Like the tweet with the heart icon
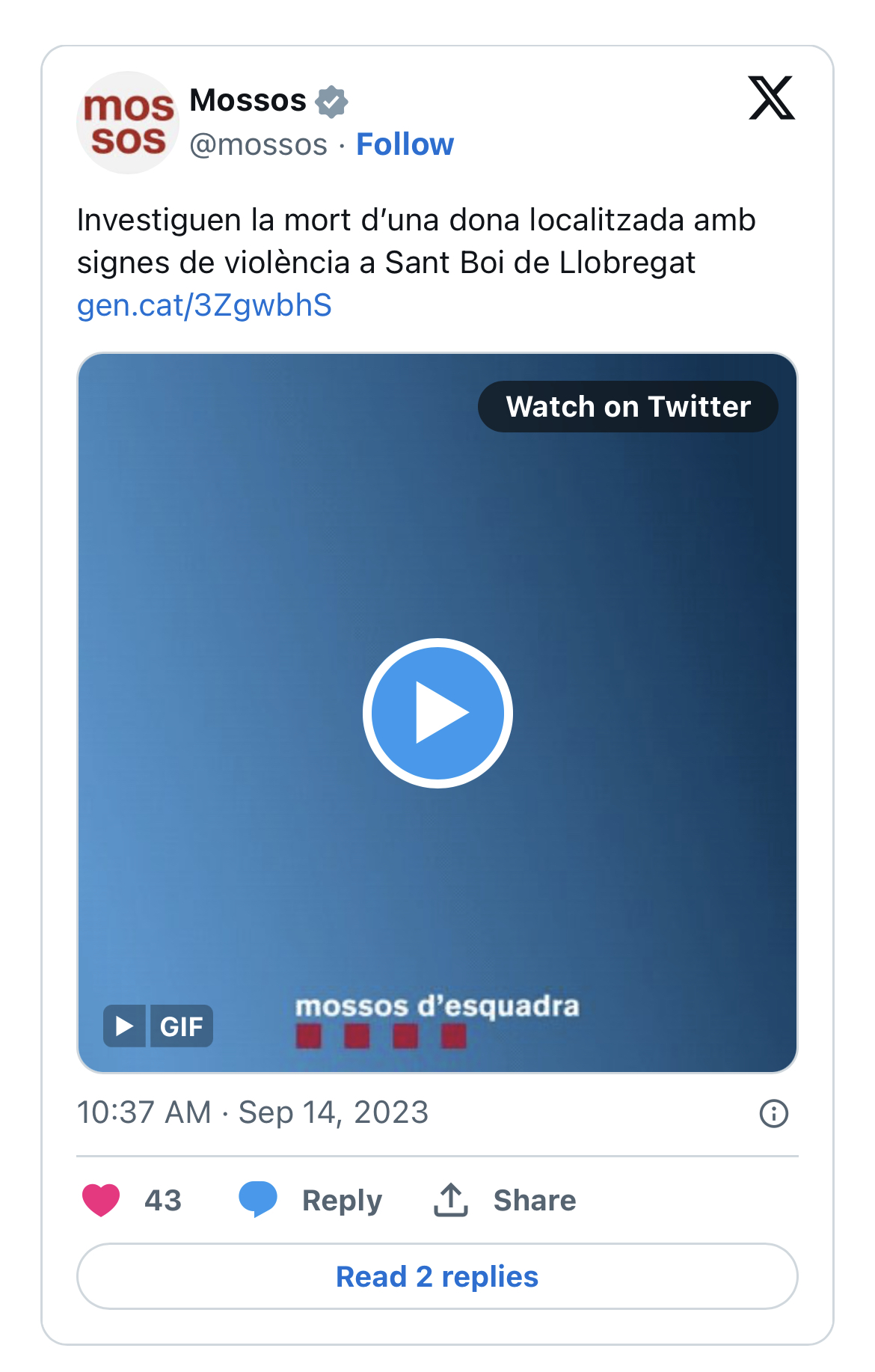 [x=101, y=1200]
